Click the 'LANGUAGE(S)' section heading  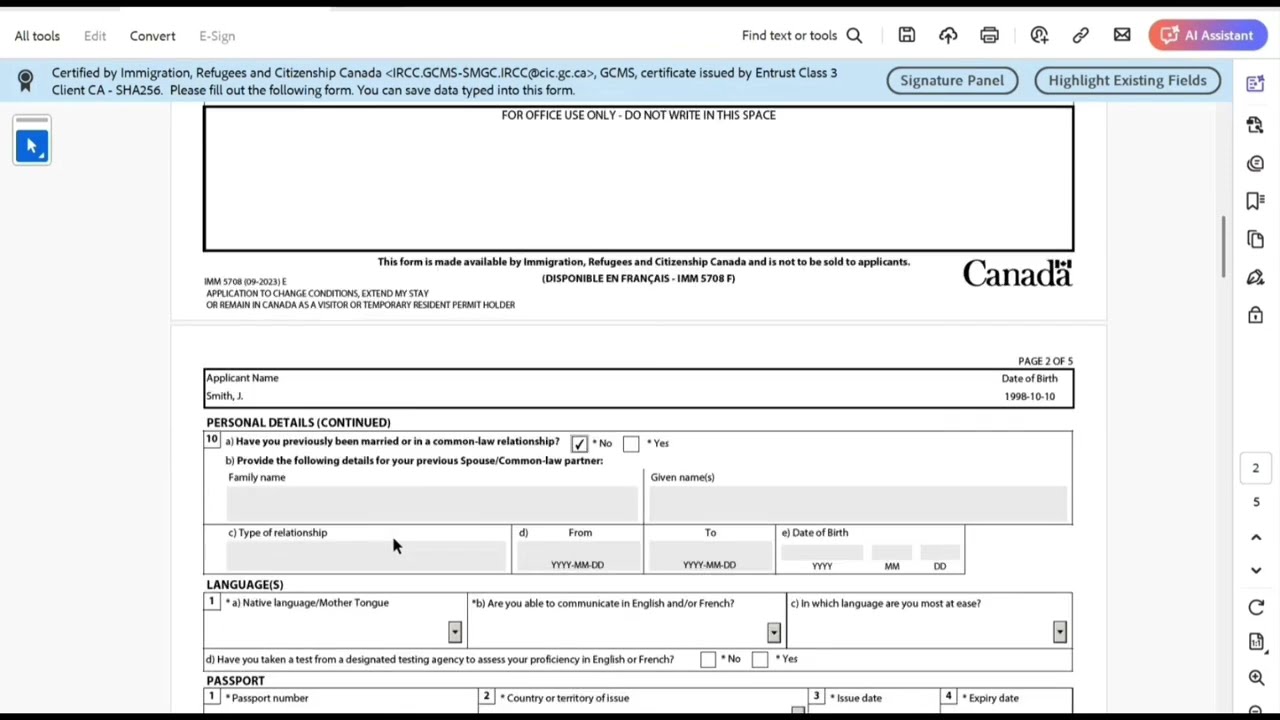[245, 585]
